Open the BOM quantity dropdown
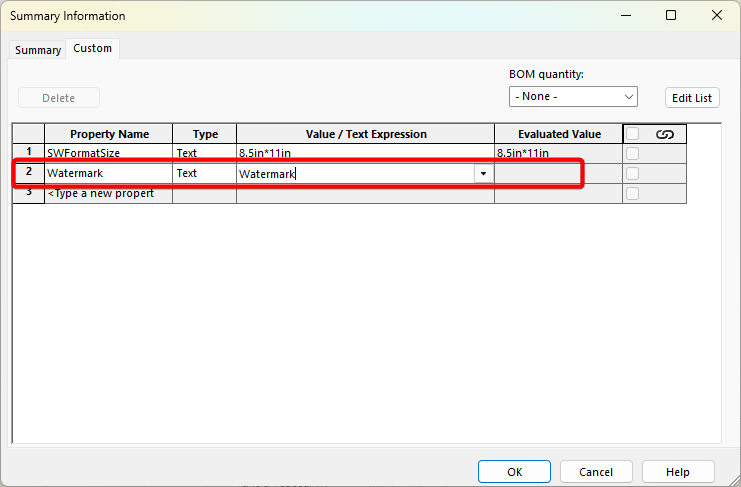The image size is (741, 487). [x=573, y=96]
